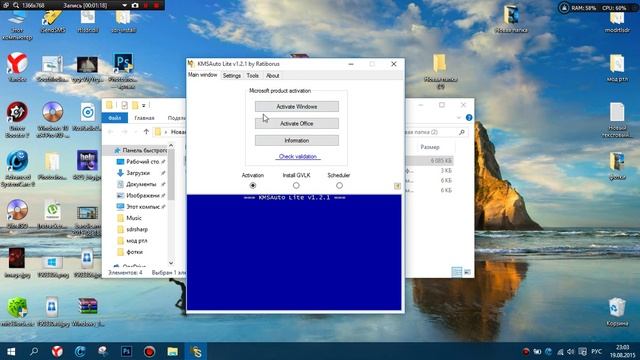
Task: Open the Tools tab in KMSAuto
Action: 253,76
